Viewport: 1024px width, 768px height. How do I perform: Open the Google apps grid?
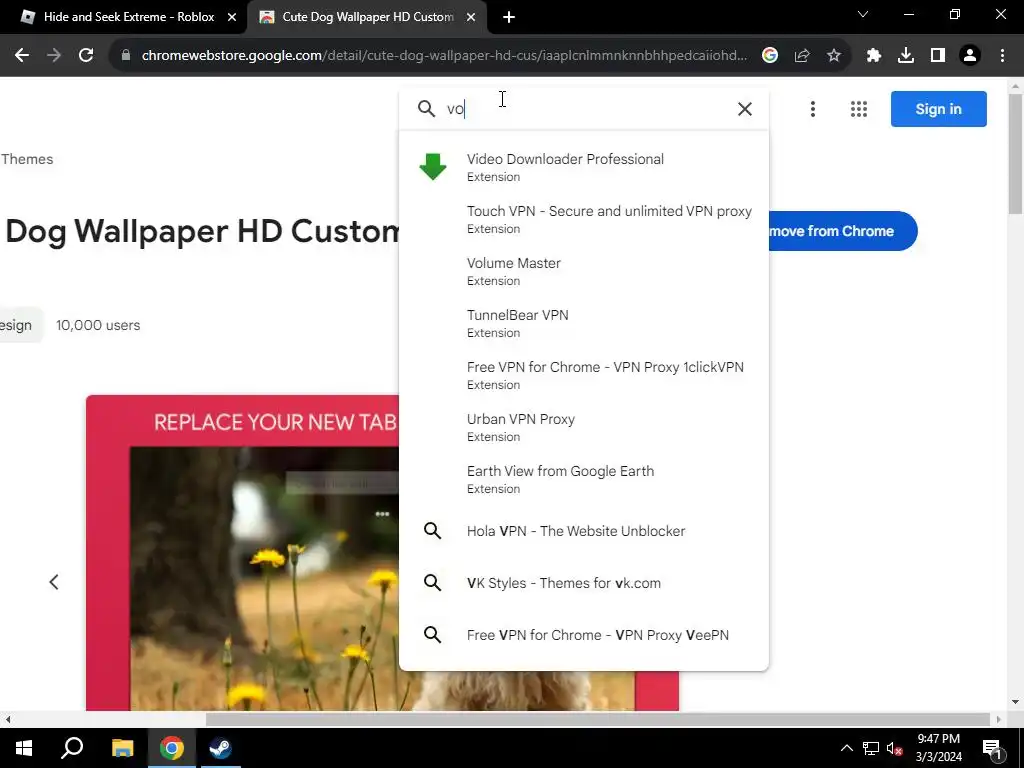pos(859,109)
